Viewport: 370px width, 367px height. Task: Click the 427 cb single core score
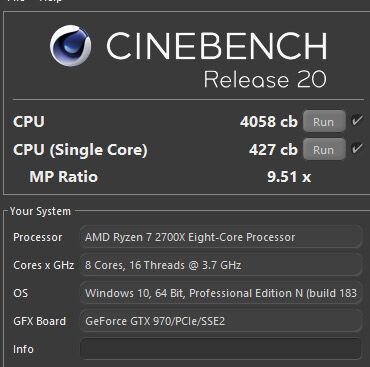pyautogui.click(x=273, y=150)
